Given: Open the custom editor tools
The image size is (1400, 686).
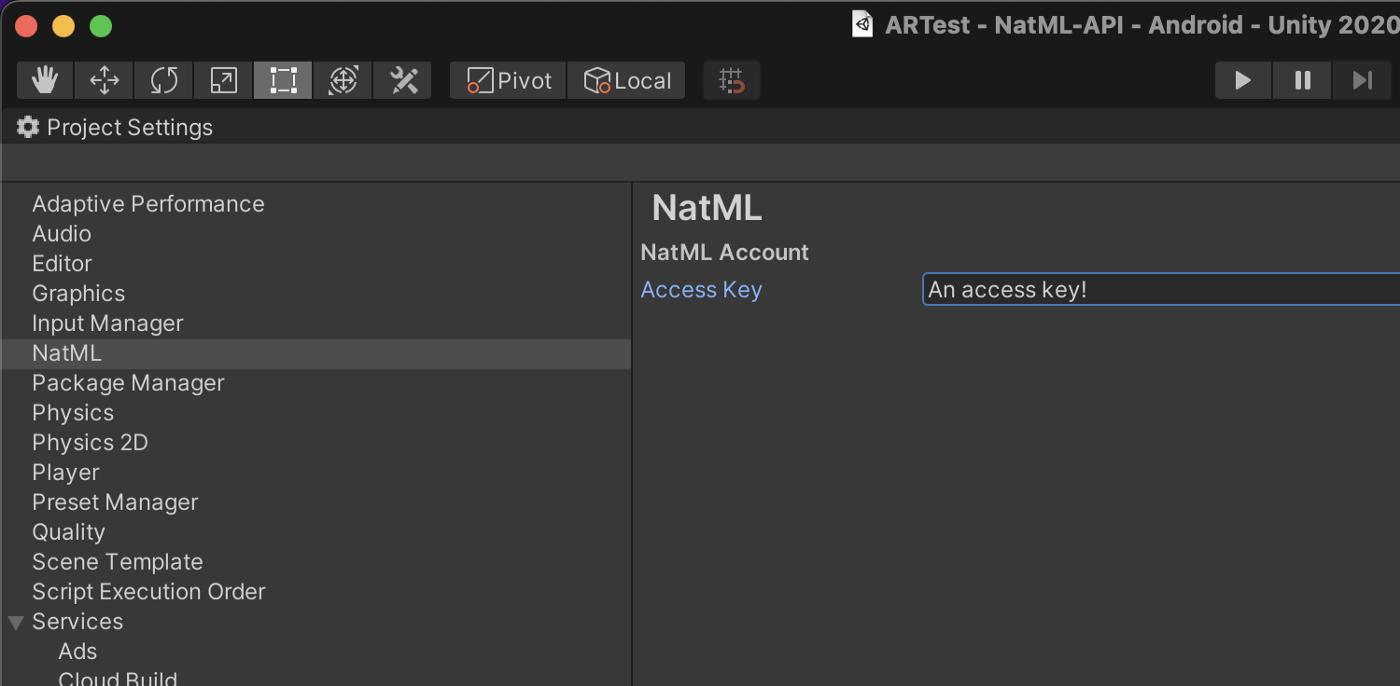Looking at the screenshot, I should pos(403,80).
